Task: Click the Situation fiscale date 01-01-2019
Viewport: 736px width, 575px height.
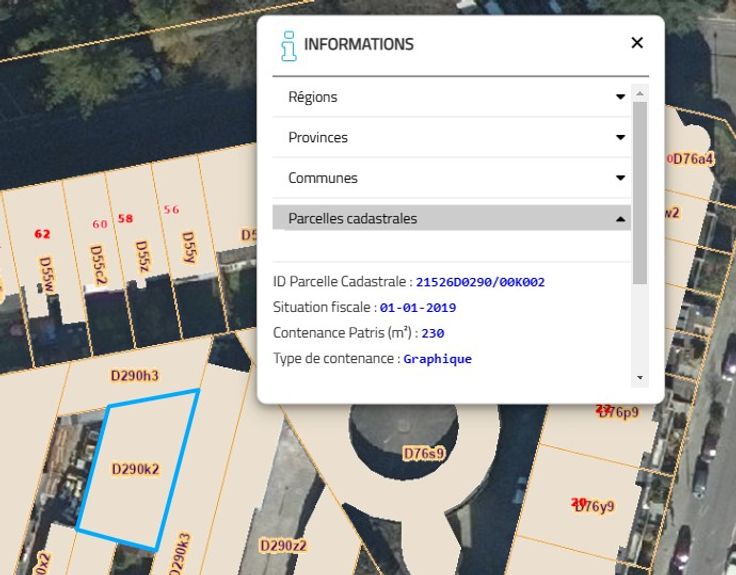Action: click(418, 308)
